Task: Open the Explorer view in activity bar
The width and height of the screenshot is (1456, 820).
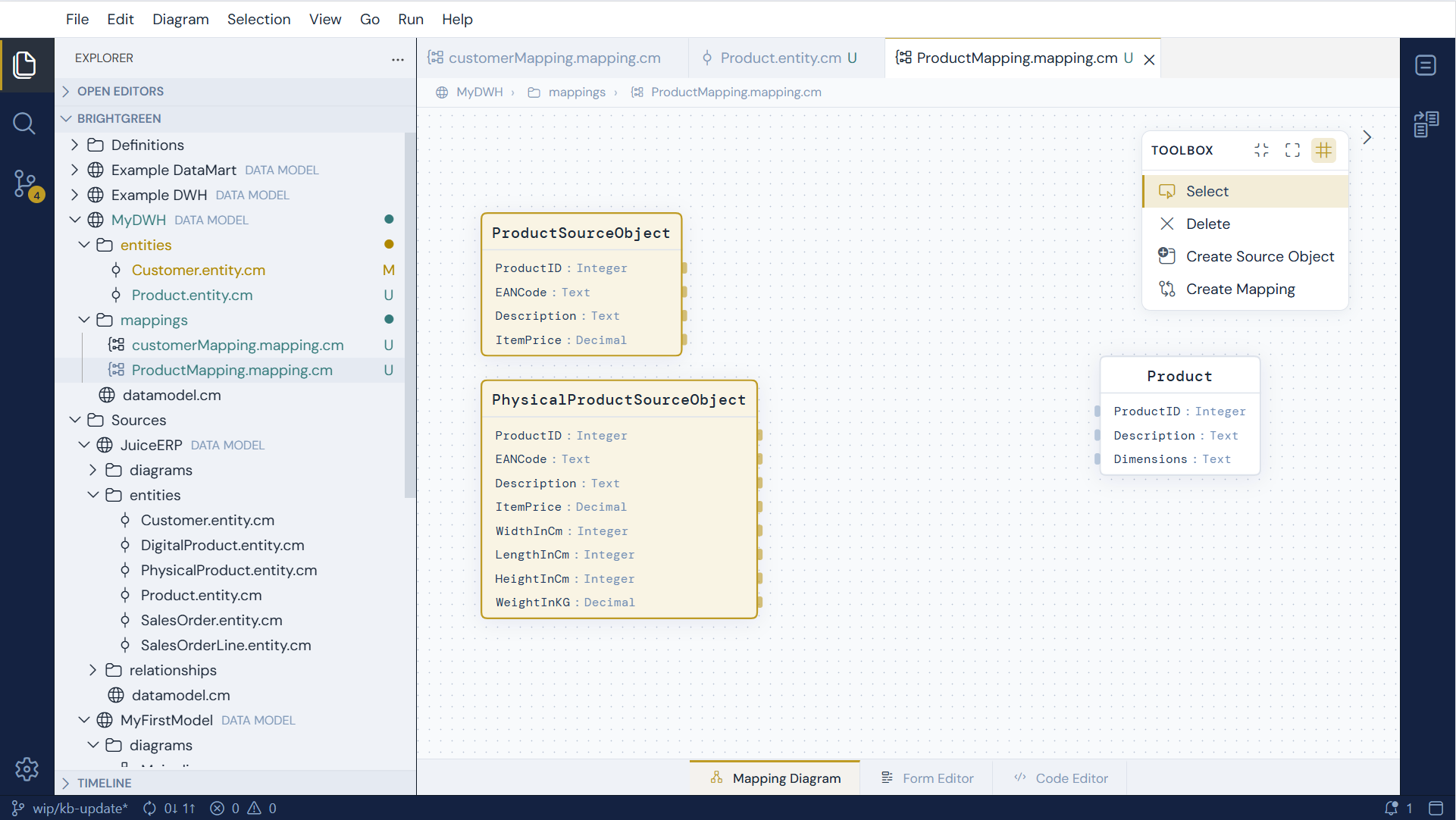Action: click(x=25, y=65)
